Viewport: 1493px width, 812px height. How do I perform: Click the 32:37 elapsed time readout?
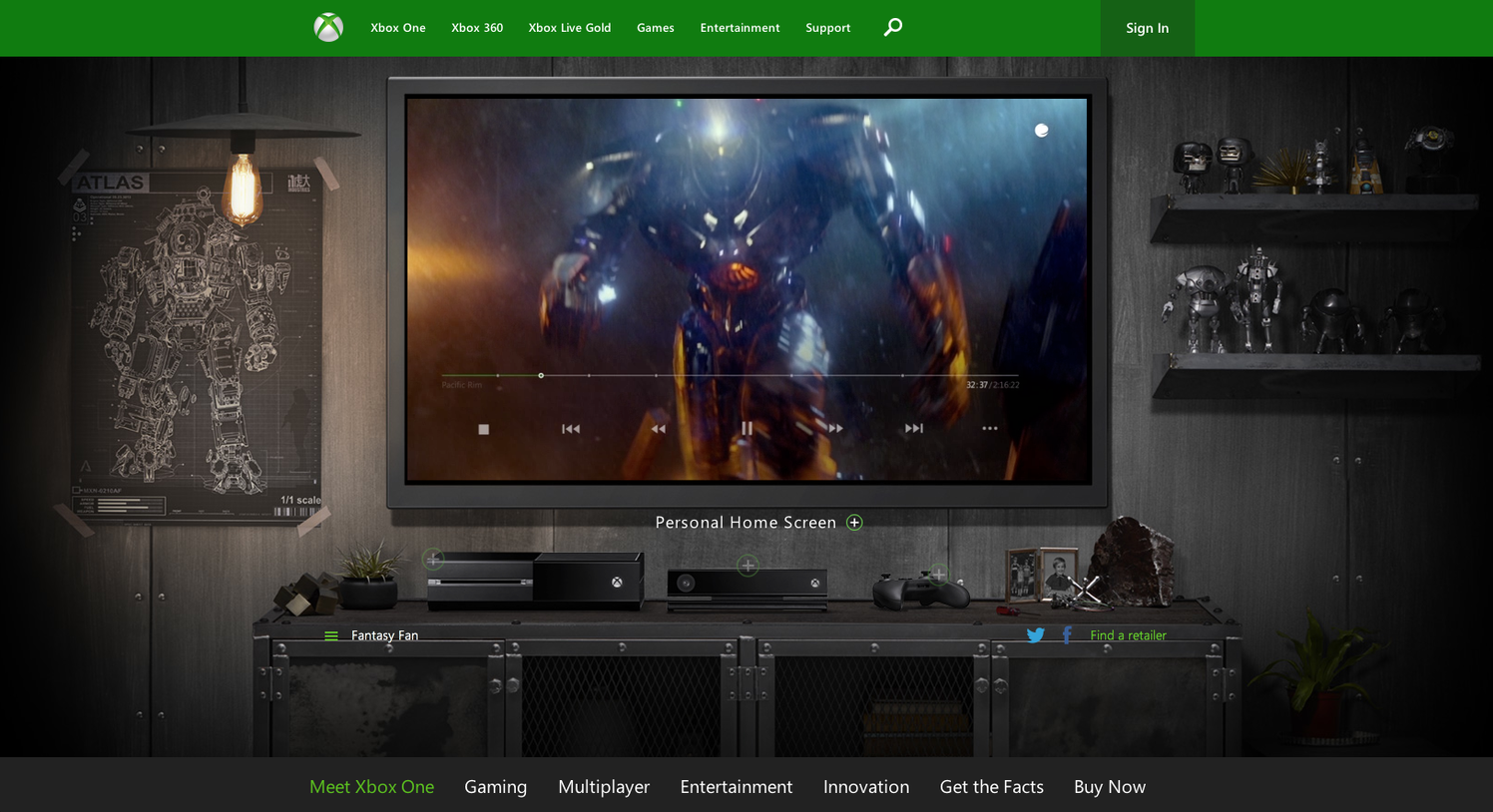pos(977,385)
